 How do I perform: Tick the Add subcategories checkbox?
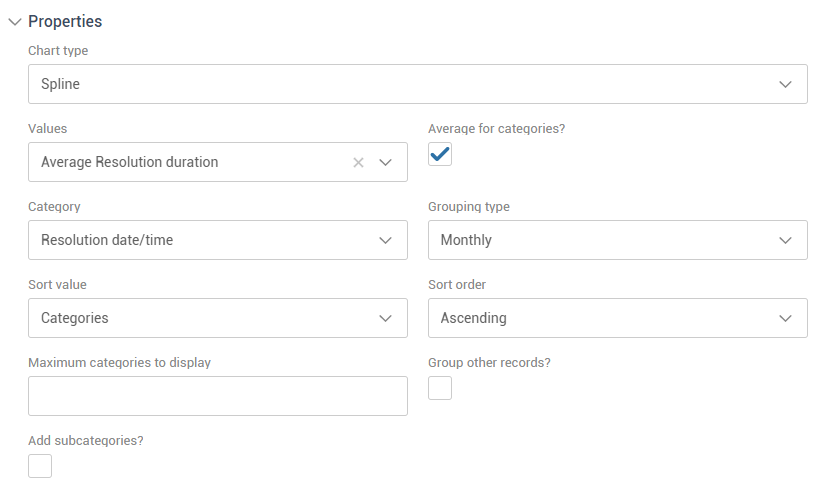coord(40,466)
